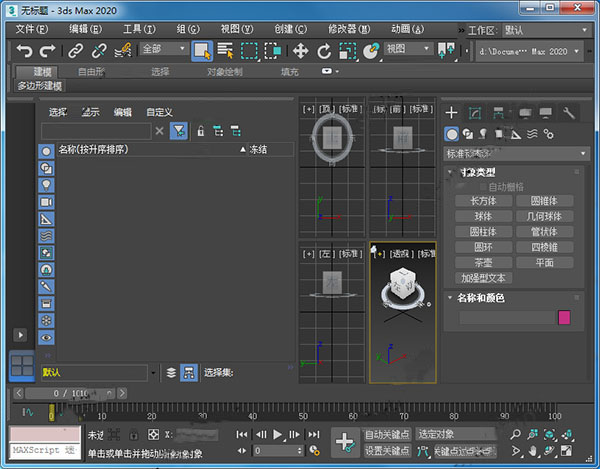Open the 全部 selection filter dropdown
This screenshot has height=469, width=600.
coord(164,49)
